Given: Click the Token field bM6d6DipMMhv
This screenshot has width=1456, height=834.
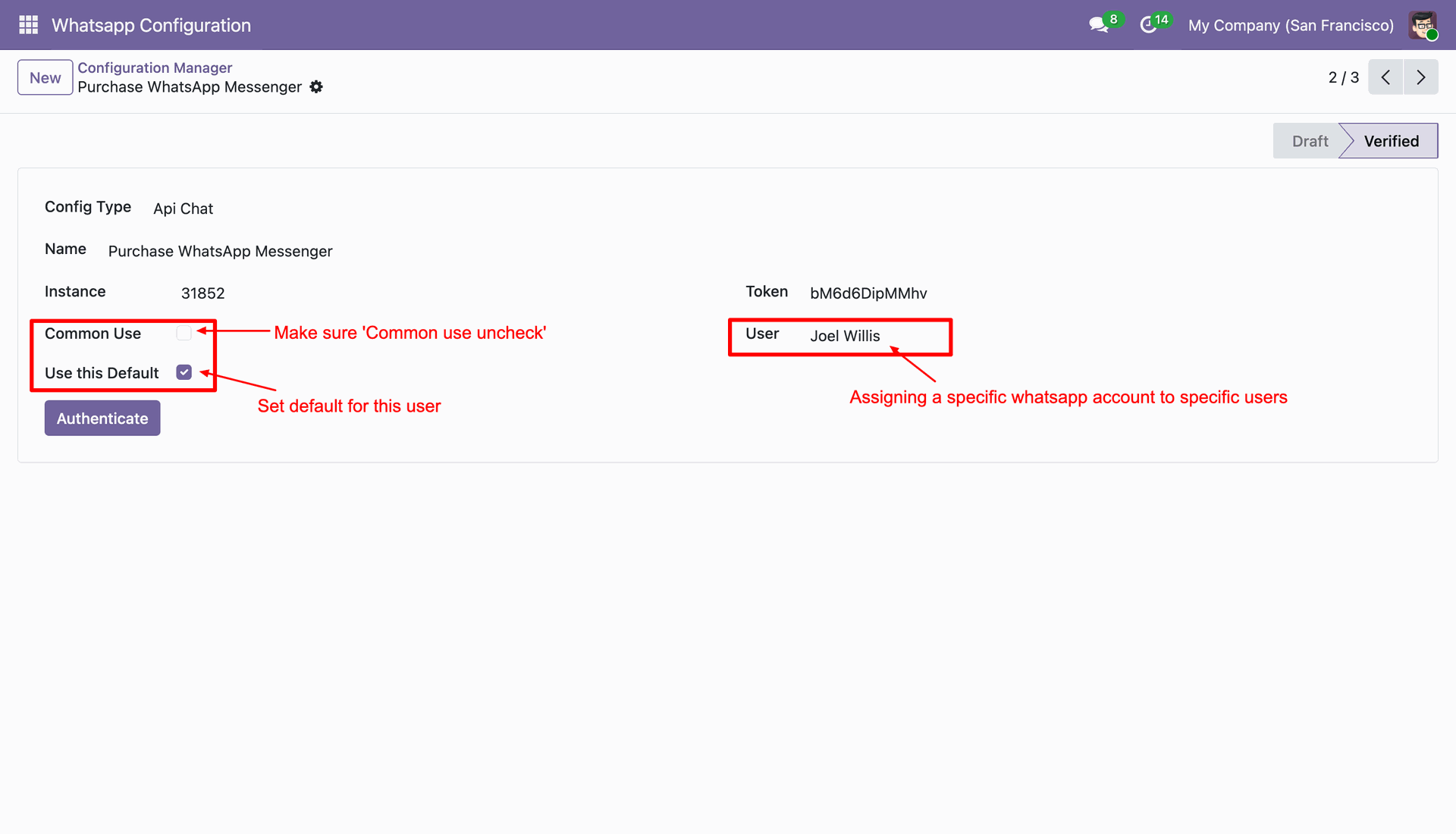Looking at the screenshot, I should 868,293.
